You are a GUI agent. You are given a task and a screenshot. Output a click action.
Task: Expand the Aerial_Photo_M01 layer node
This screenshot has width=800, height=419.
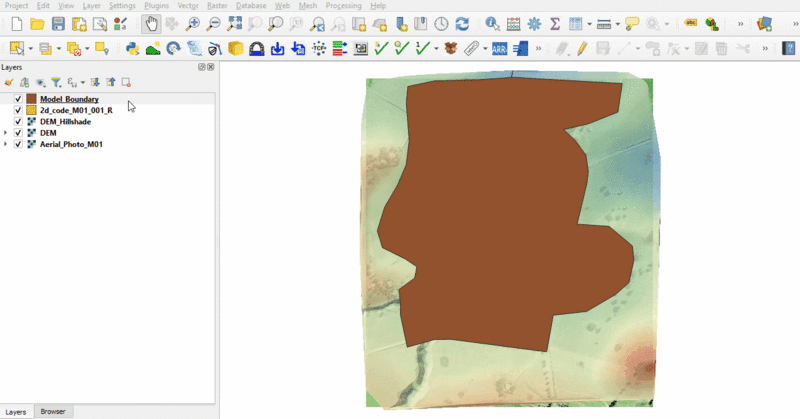pos(6,145)
